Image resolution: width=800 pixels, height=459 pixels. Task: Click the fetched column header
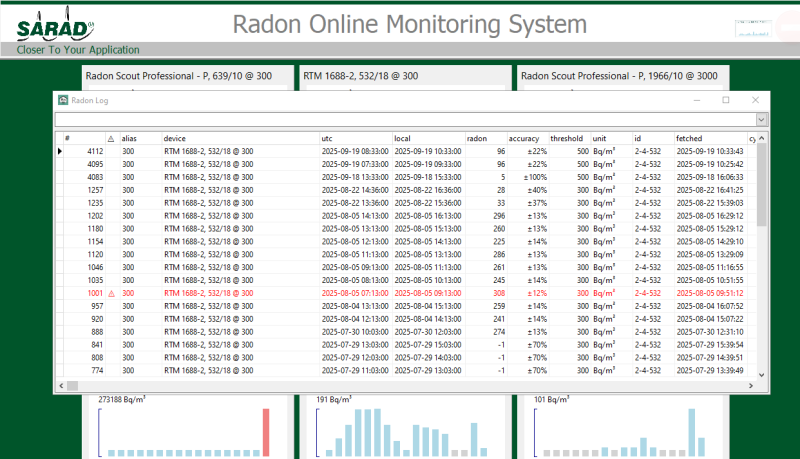[689, 138]
